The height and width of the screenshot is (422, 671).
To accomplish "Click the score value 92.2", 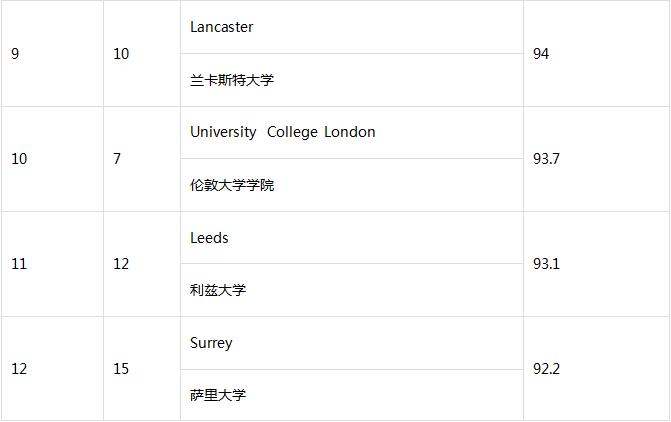I will coord(546,369).
